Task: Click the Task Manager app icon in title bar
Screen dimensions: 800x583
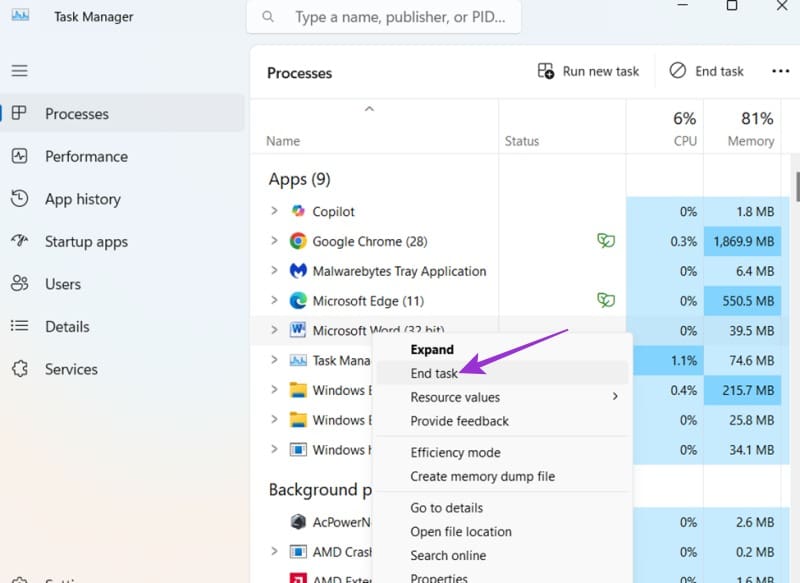Action: point(20,15)
